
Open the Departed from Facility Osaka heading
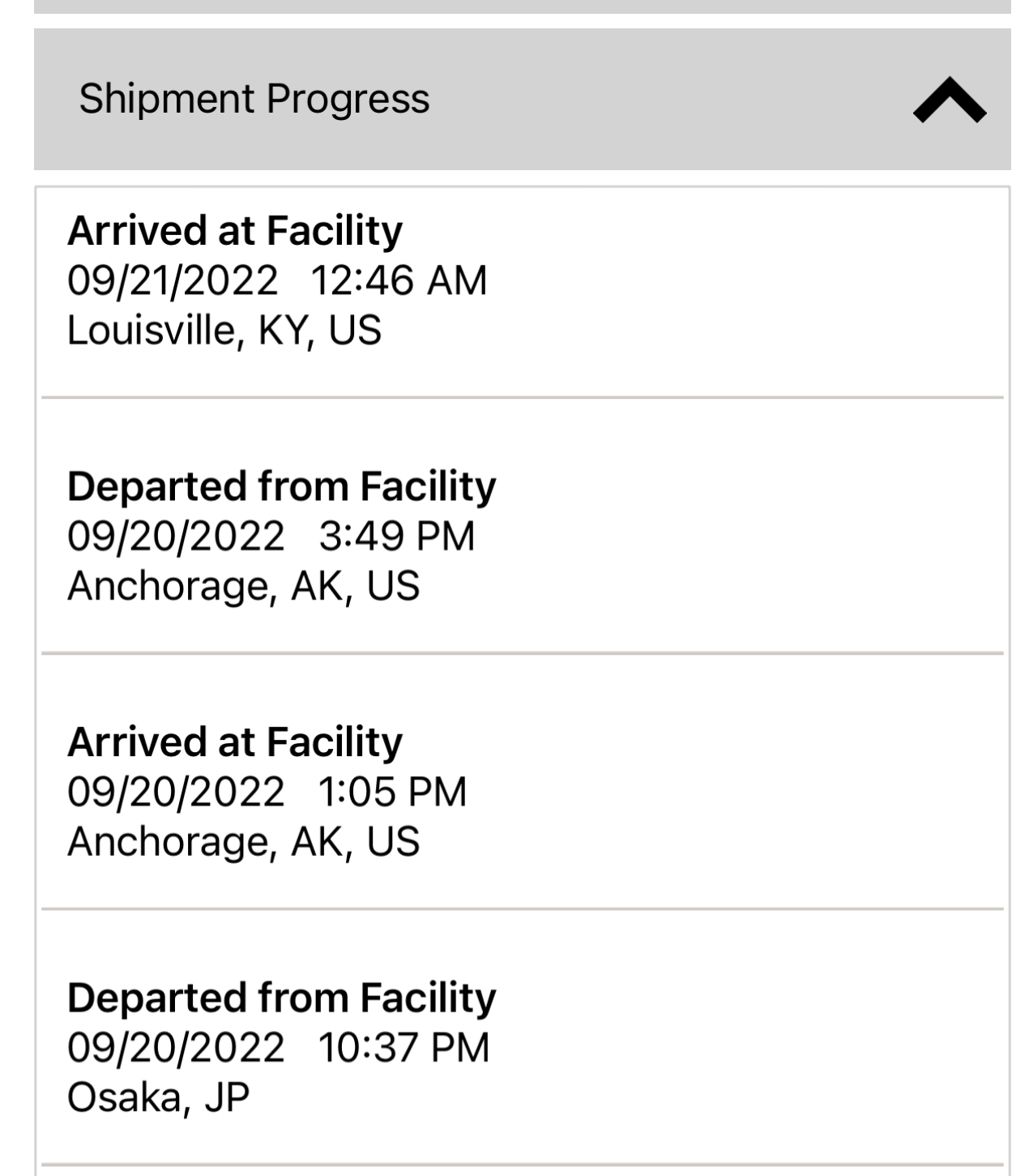point(281,998)
